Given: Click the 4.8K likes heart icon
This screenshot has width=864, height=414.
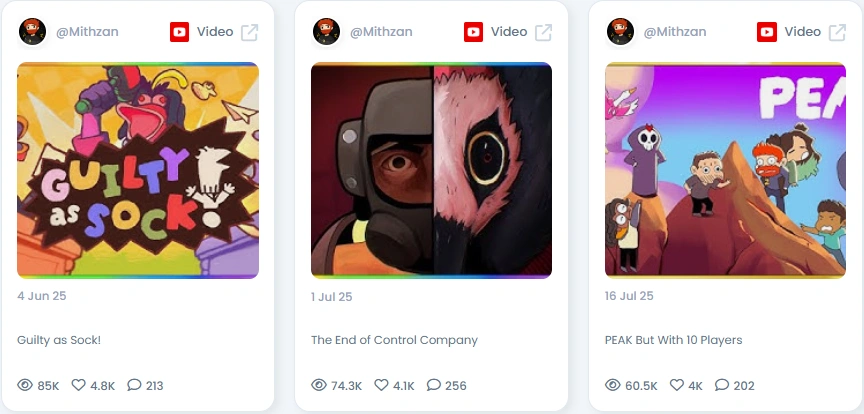Looking at the screenshot, I should (79, 385).
